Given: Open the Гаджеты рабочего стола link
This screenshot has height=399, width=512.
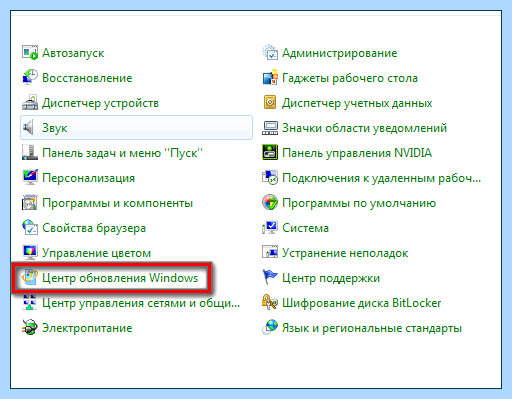Looking at the screenshot, I should tap(350, 78).
